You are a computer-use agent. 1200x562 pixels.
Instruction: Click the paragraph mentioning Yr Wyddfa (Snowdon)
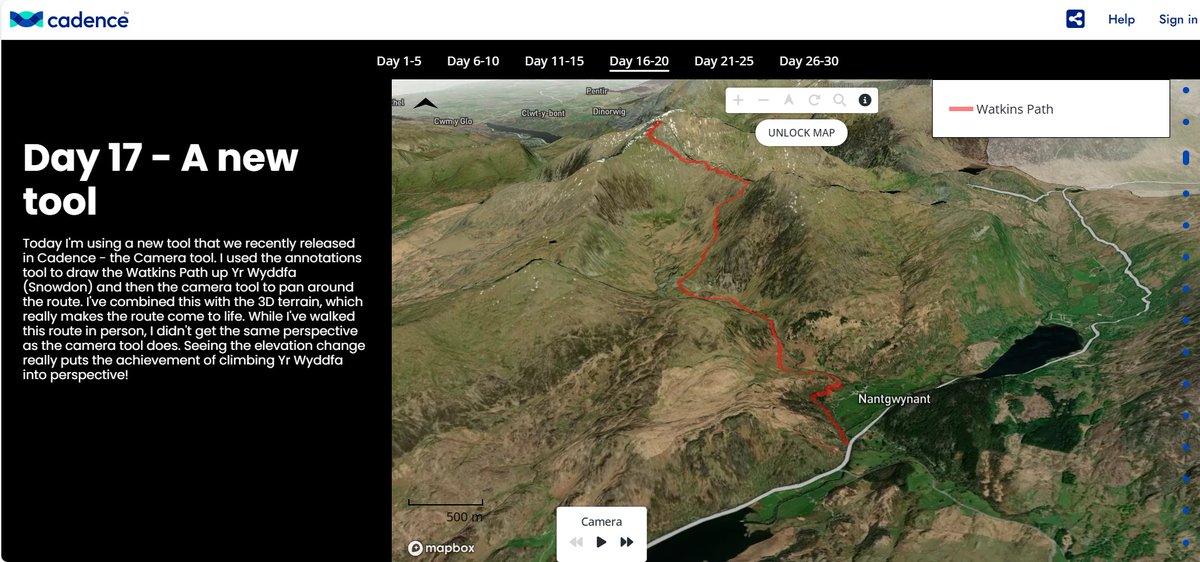click(x=194, y=309)
